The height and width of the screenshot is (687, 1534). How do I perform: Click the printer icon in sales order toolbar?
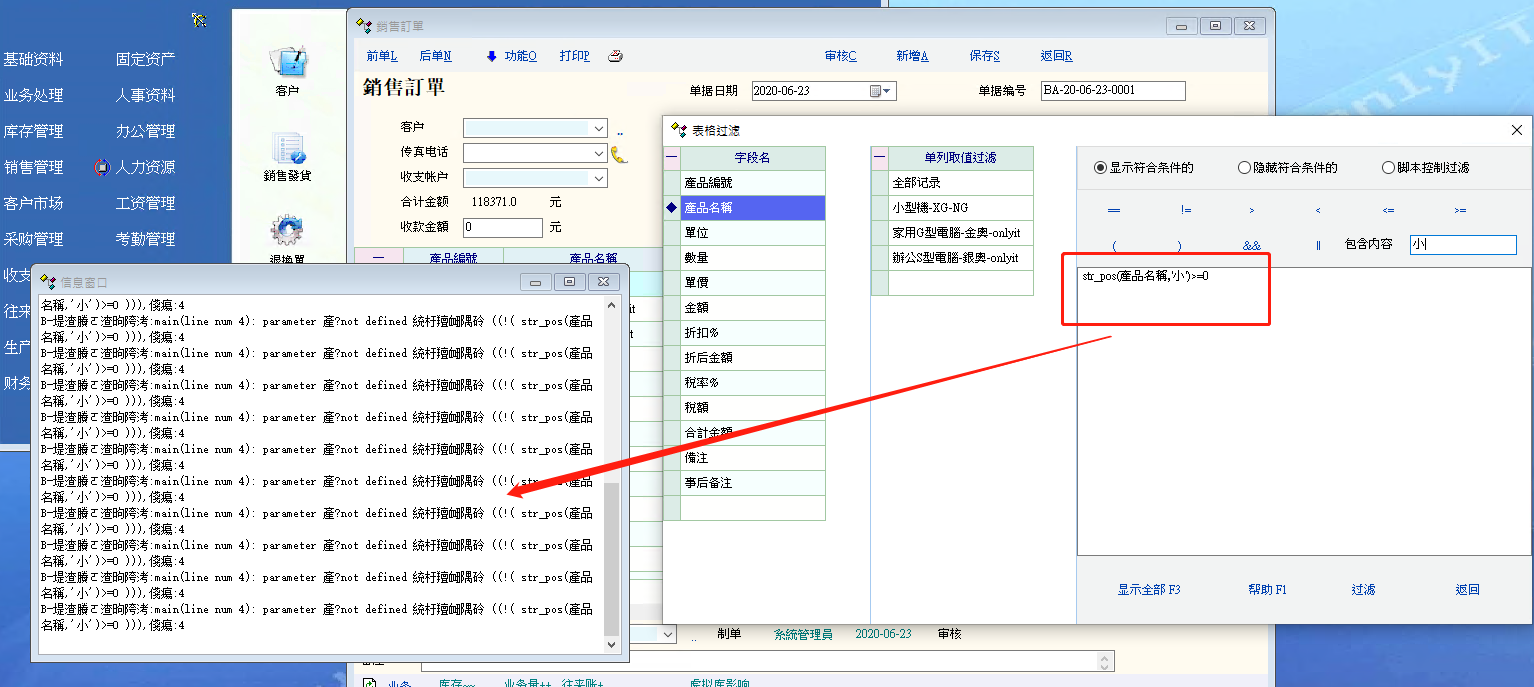[x=616, y=56]
